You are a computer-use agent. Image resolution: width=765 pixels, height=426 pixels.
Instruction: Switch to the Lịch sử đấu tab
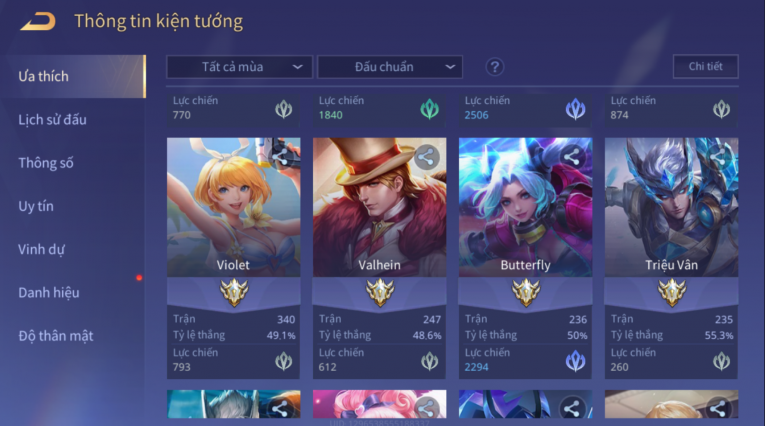pos(52,120)
